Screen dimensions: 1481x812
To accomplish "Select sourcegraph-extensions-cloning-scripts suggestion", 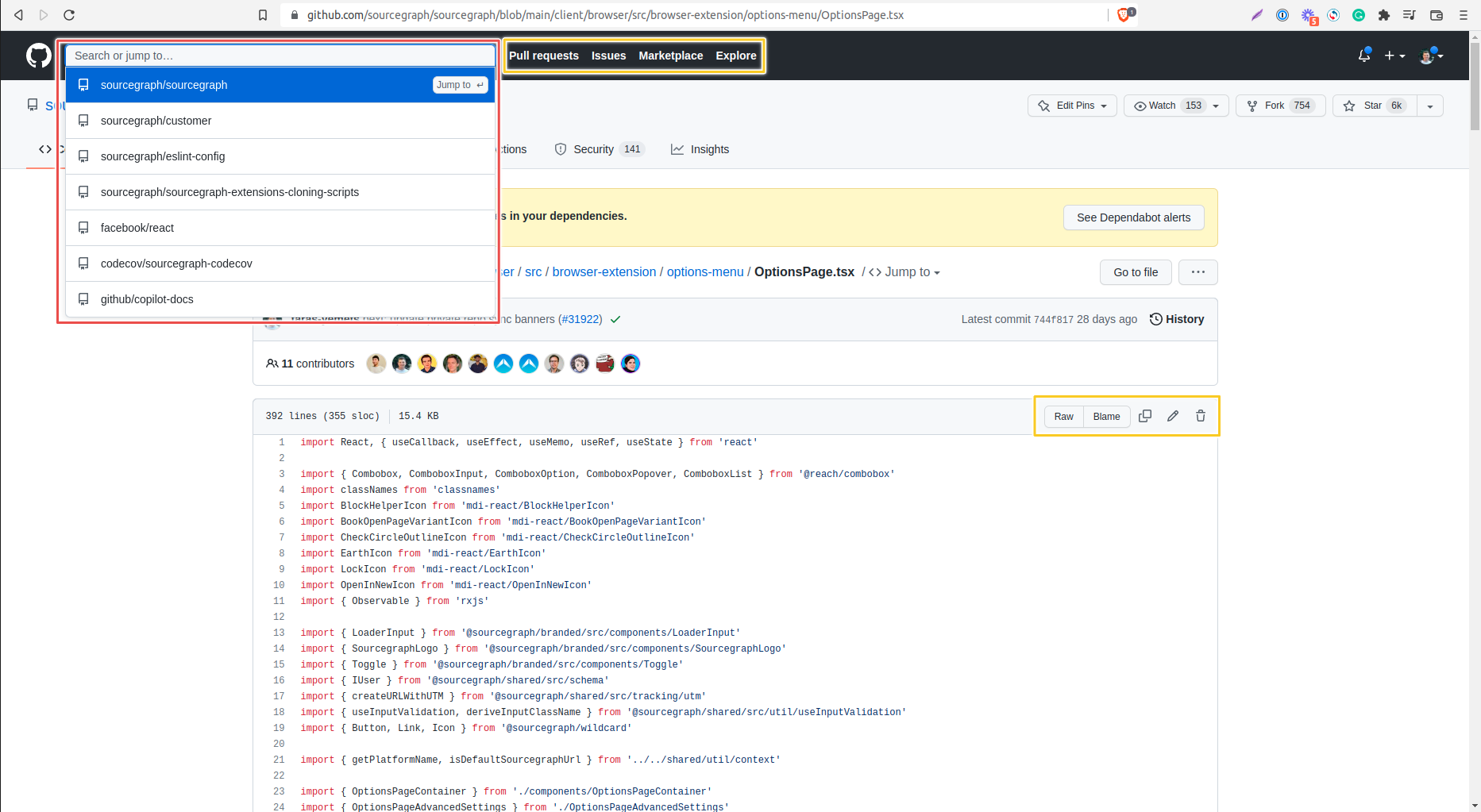I will [x=280, y=192].
